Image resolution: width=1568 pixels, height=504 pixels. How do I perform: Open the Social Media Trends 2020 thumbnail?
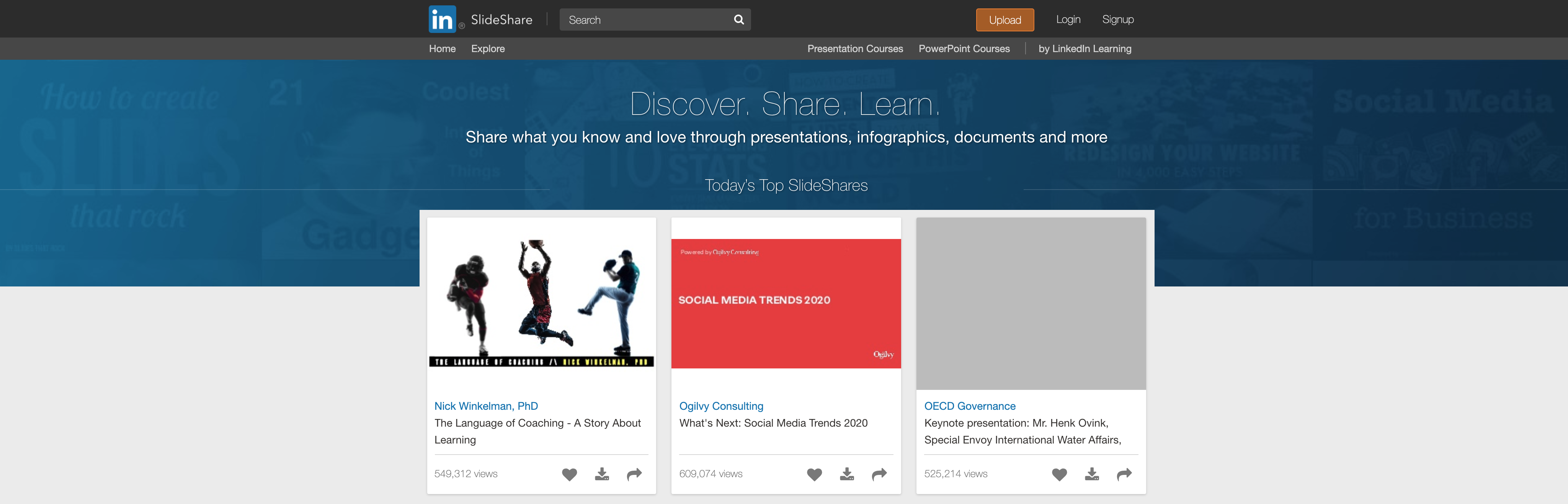(786, 302)
